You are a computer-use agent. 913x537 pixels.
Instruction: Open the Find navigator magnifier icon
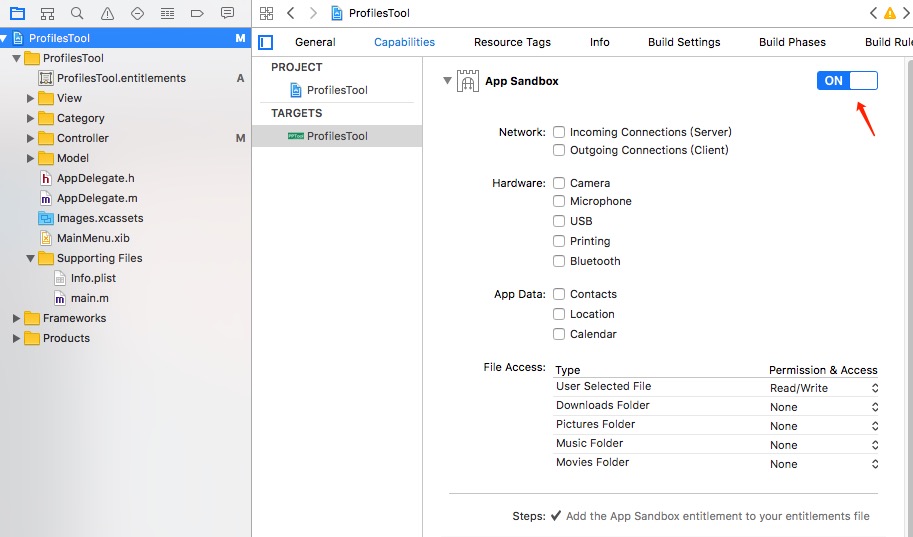pyautogui.click(x=77, y=13)
